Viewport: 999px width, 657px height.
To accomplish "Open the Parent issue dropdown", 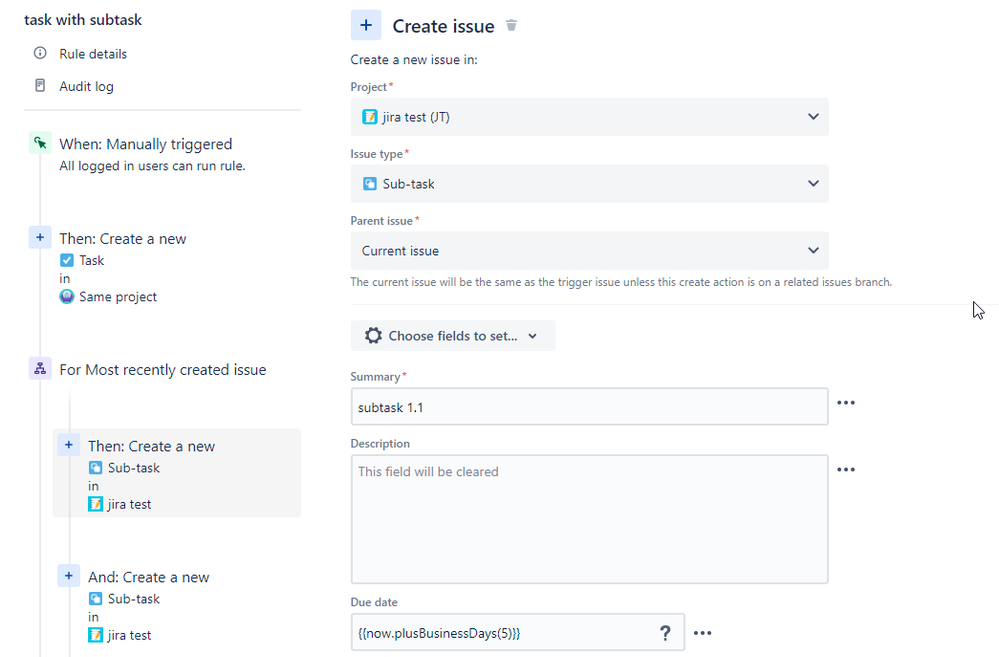I will 589,251.
